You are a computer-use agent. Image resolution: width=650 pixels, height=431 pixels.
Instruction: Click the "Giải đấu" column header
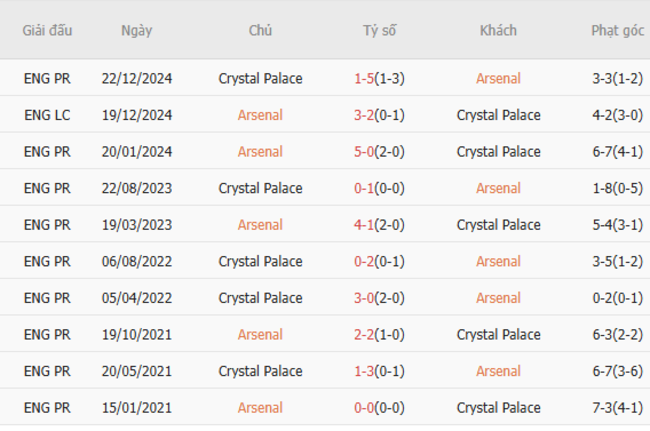[47, 30]
